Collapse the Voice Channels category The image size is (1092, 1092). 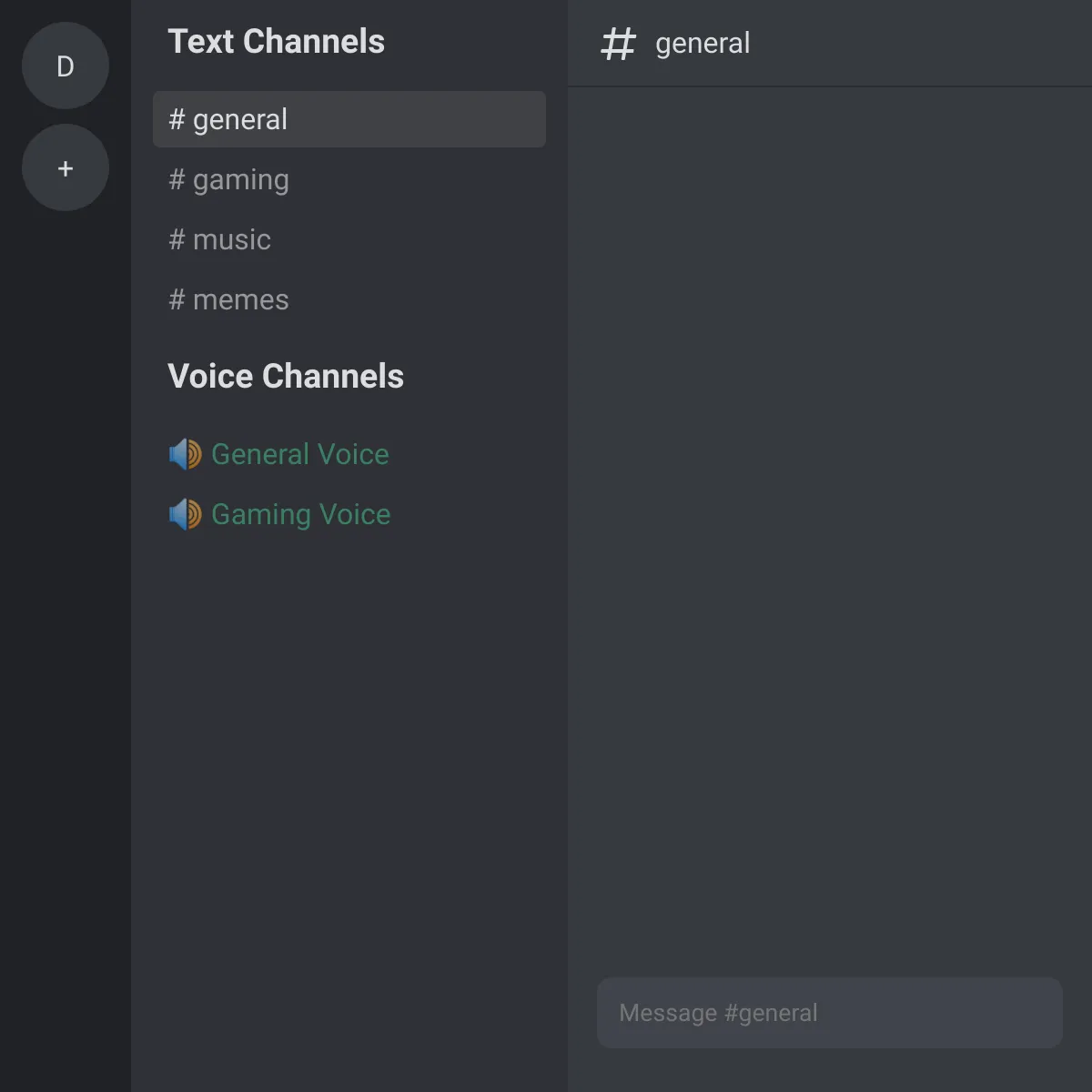click(x=286, y=377)
